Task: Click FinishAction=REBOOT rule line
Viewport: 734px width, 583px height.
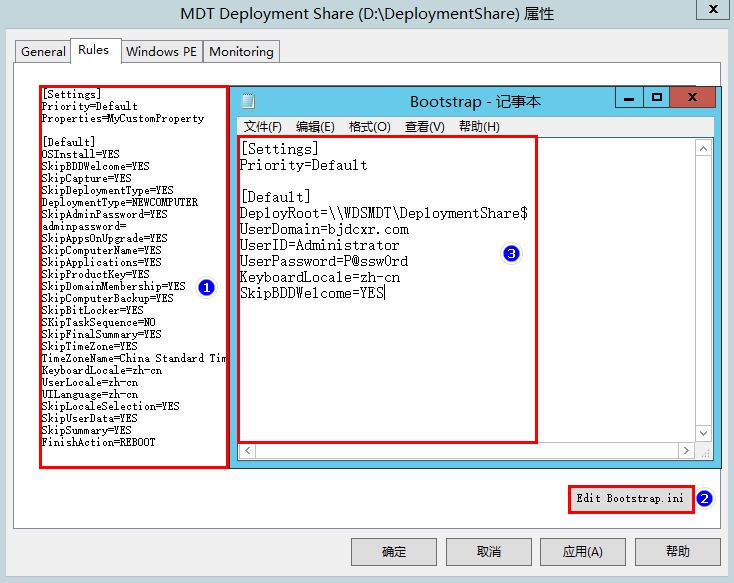Action: 98,443
